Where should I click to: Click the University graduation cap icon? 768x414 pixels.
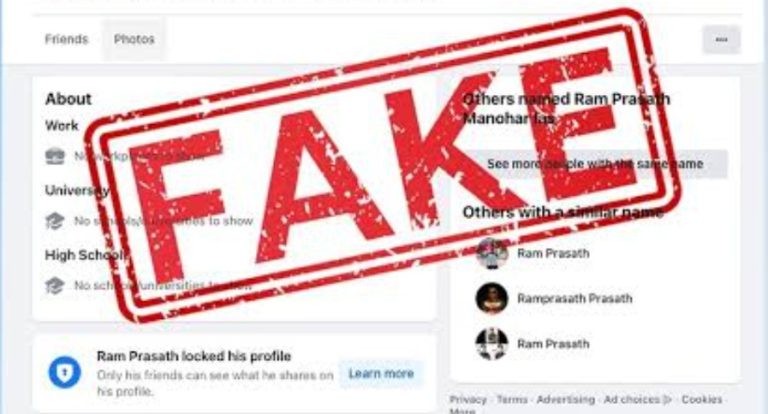tap(55, 220)
